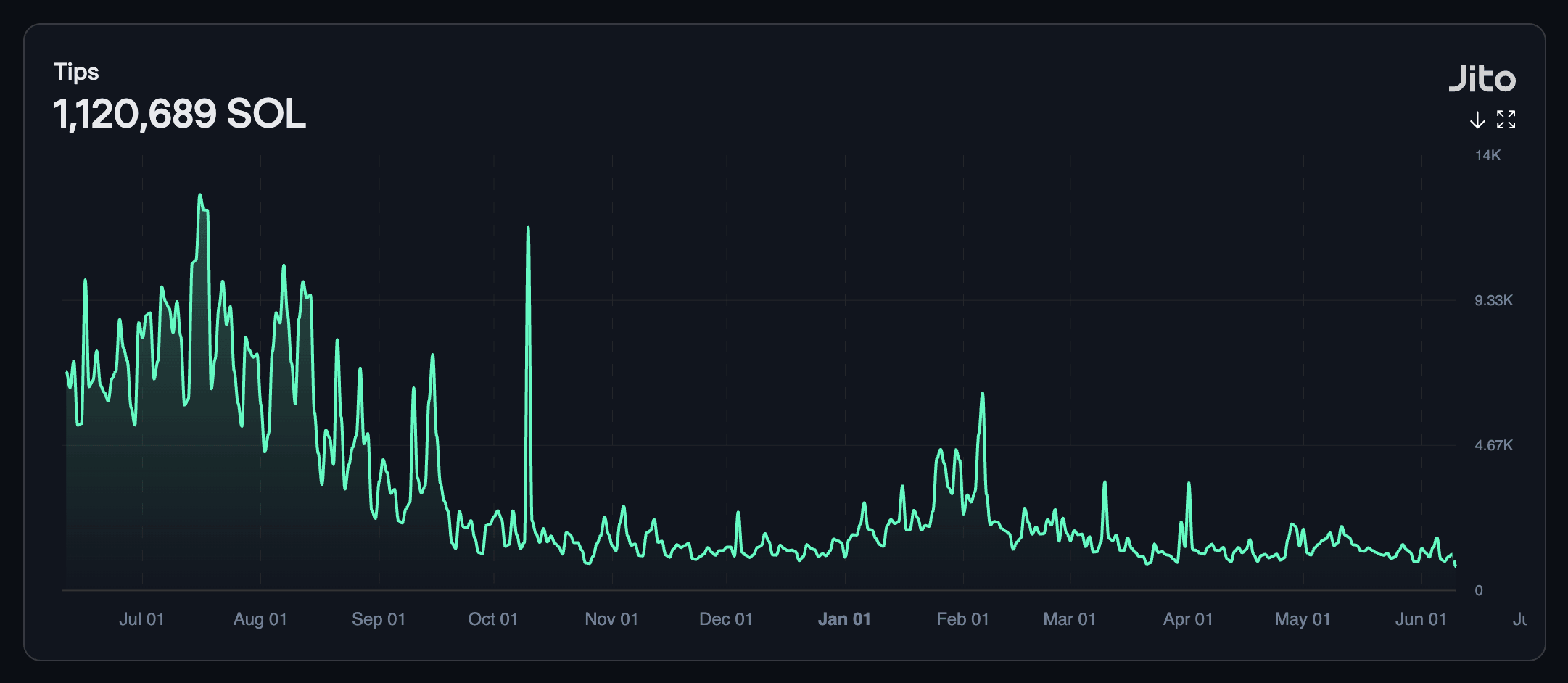Click the '9.33K' y-axis label

pyautogui.click(x=1493, y=300)
